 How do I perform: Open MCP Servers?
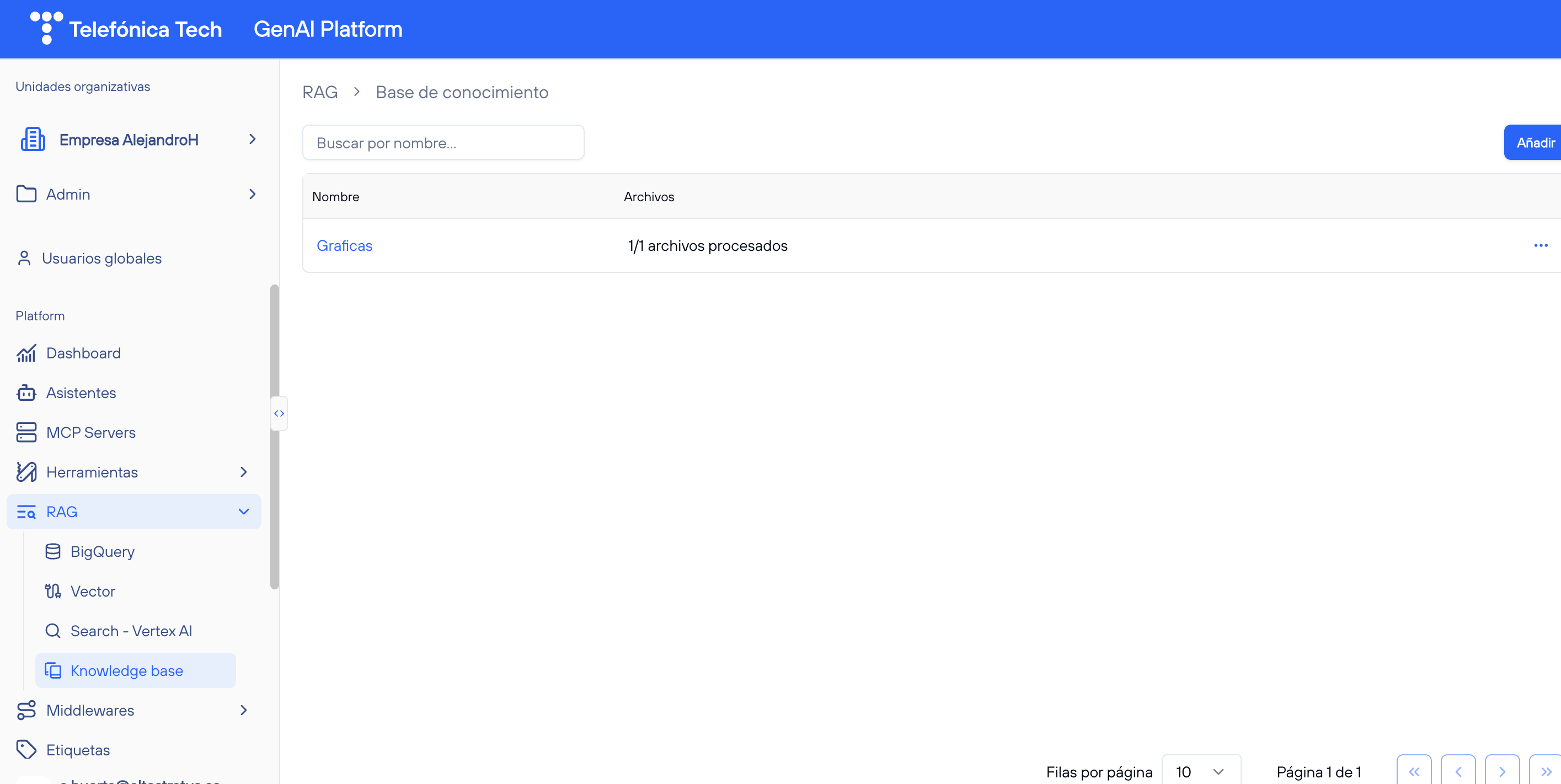click(x=91, y=432)
